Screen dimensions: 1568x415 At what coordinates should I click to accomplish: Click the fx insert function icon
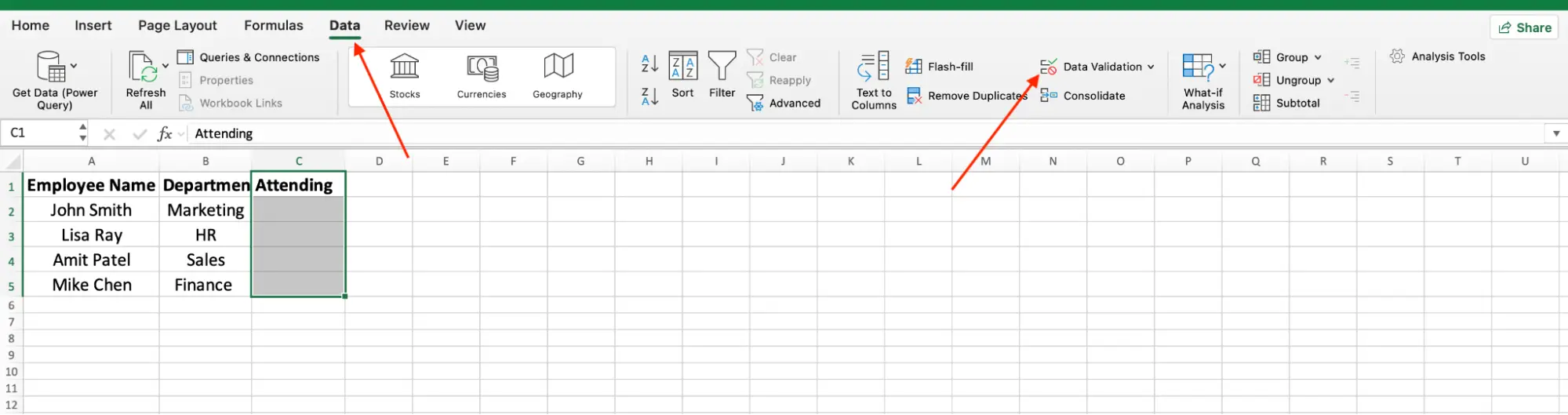click(x=165, y=133)
